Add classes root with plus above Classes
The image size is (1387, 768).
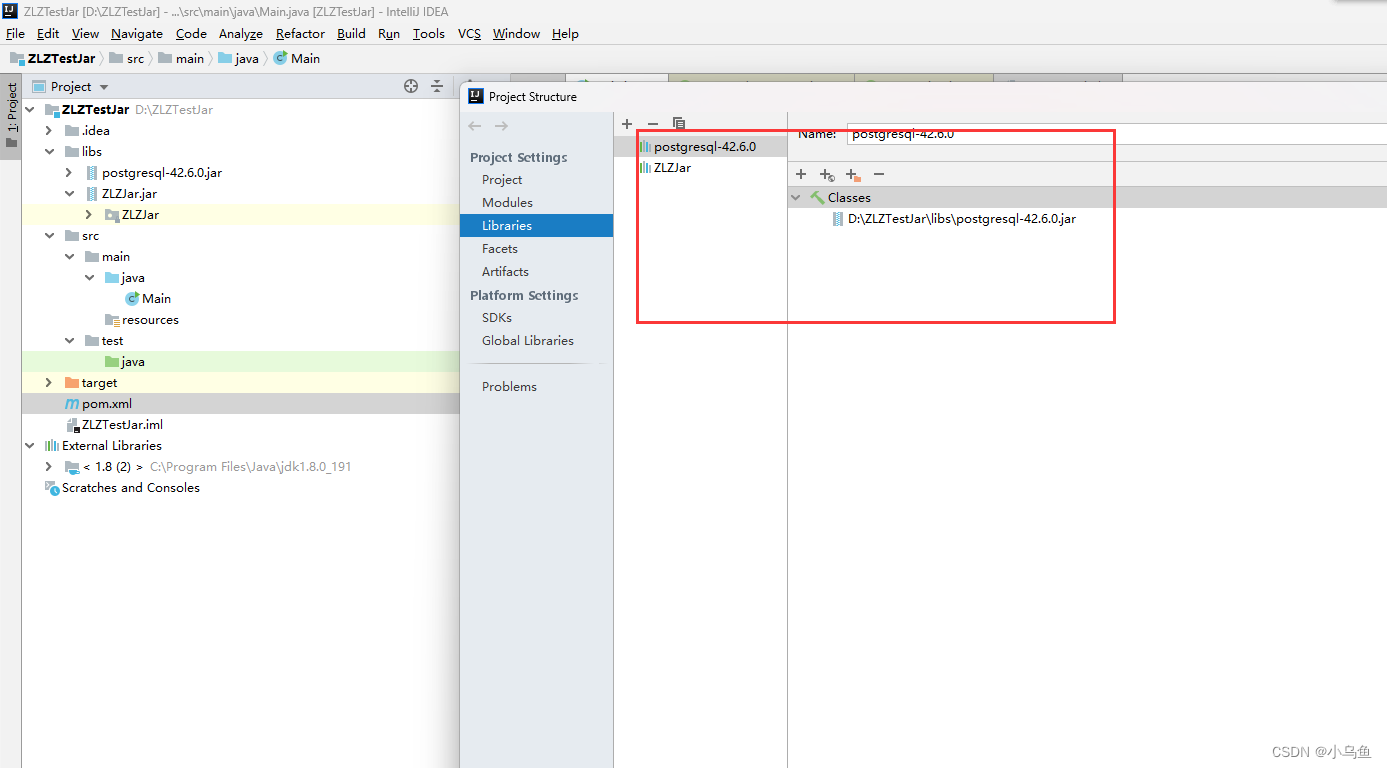pyautogui.click(x=801, y=174)
